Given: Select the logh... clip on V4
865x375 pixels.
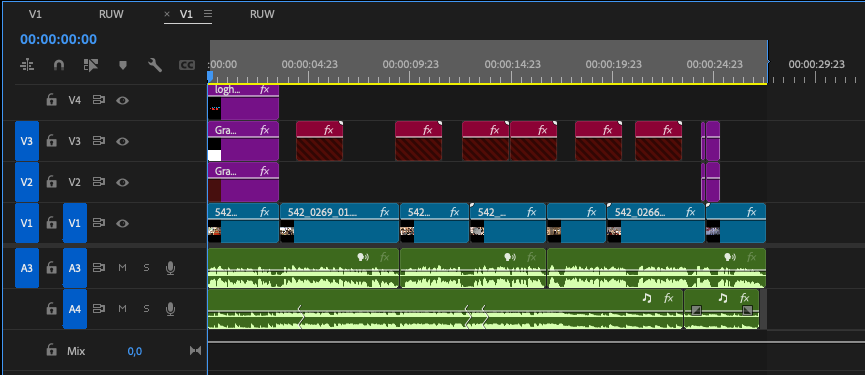Looking at the screenshot, I should point(243,102).
